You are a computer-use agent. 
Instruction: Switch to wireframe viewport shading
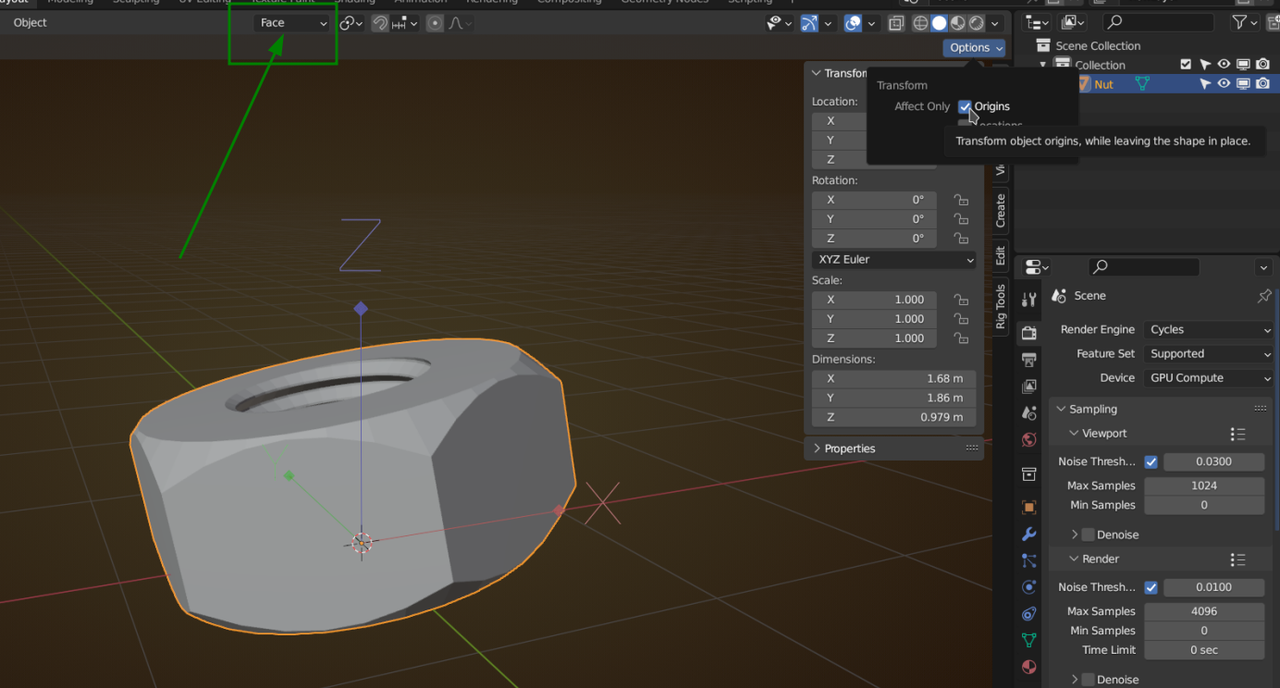pos(921,23)
